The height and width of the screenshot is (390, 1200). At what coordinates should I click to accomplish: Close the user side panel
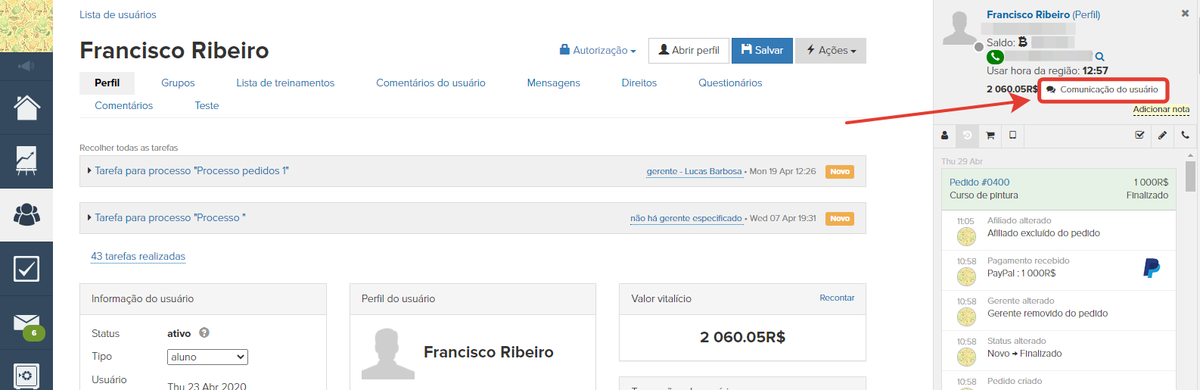point(1185,14)
